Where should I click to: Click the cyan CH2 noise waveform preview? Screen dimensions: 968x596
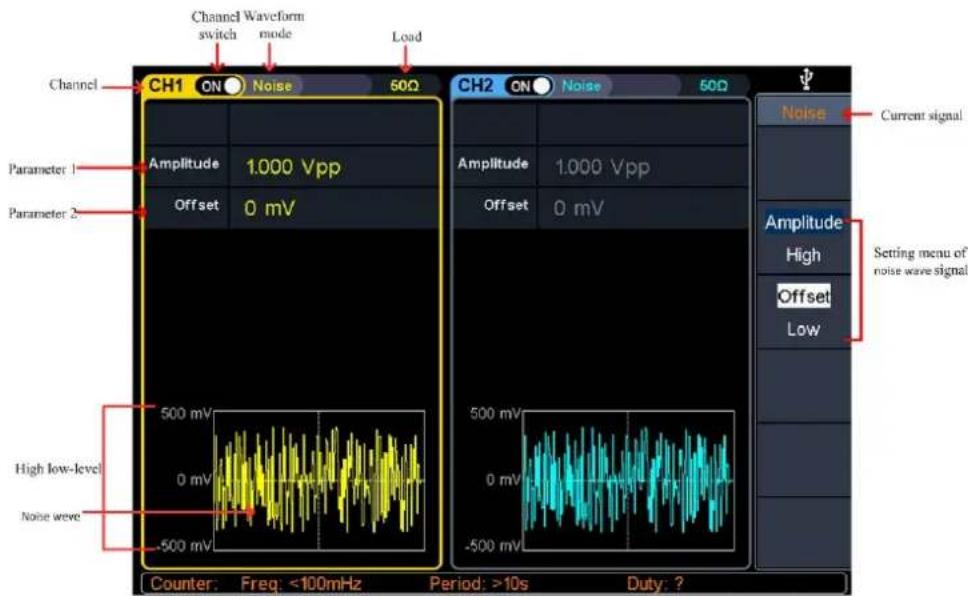pos(629,480)
